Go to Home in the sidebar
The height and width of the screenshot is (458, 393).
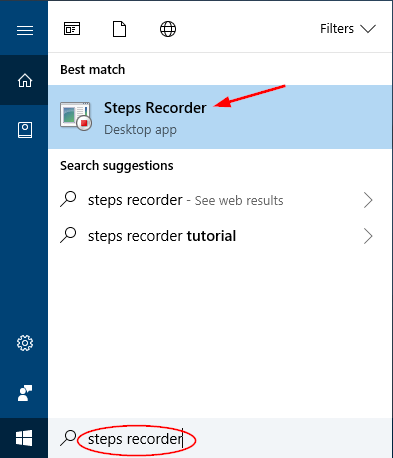(25, 80)
